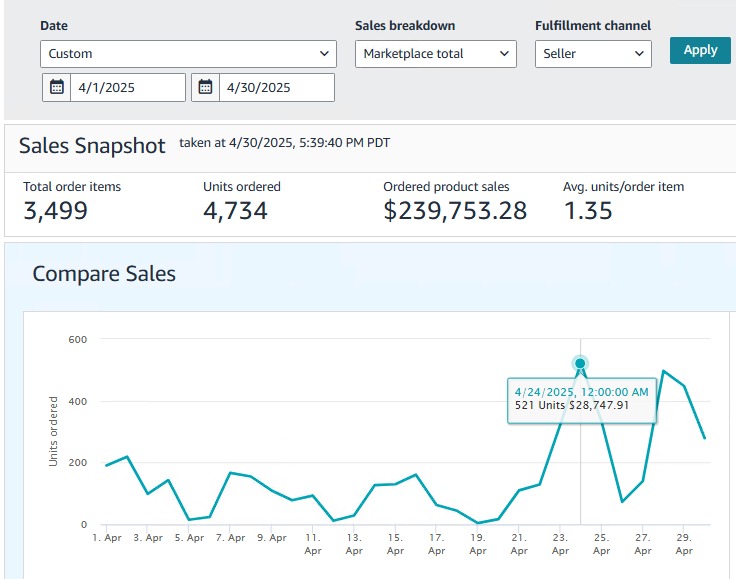Click the Compare Sales heading
This screenshot has width=736, height=579.
(x=104, y=274)
